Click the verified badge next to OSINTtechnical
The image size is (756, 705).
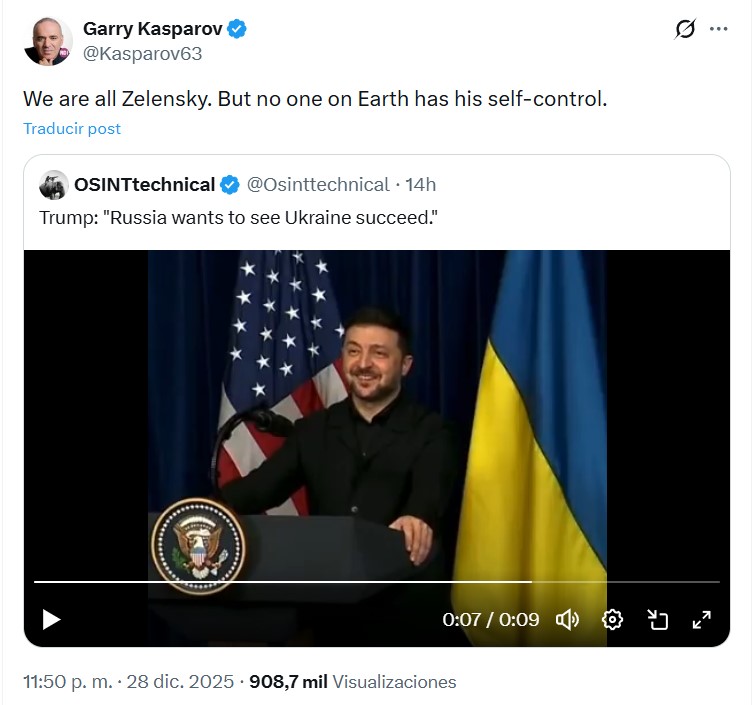click(x=230, y=185)
